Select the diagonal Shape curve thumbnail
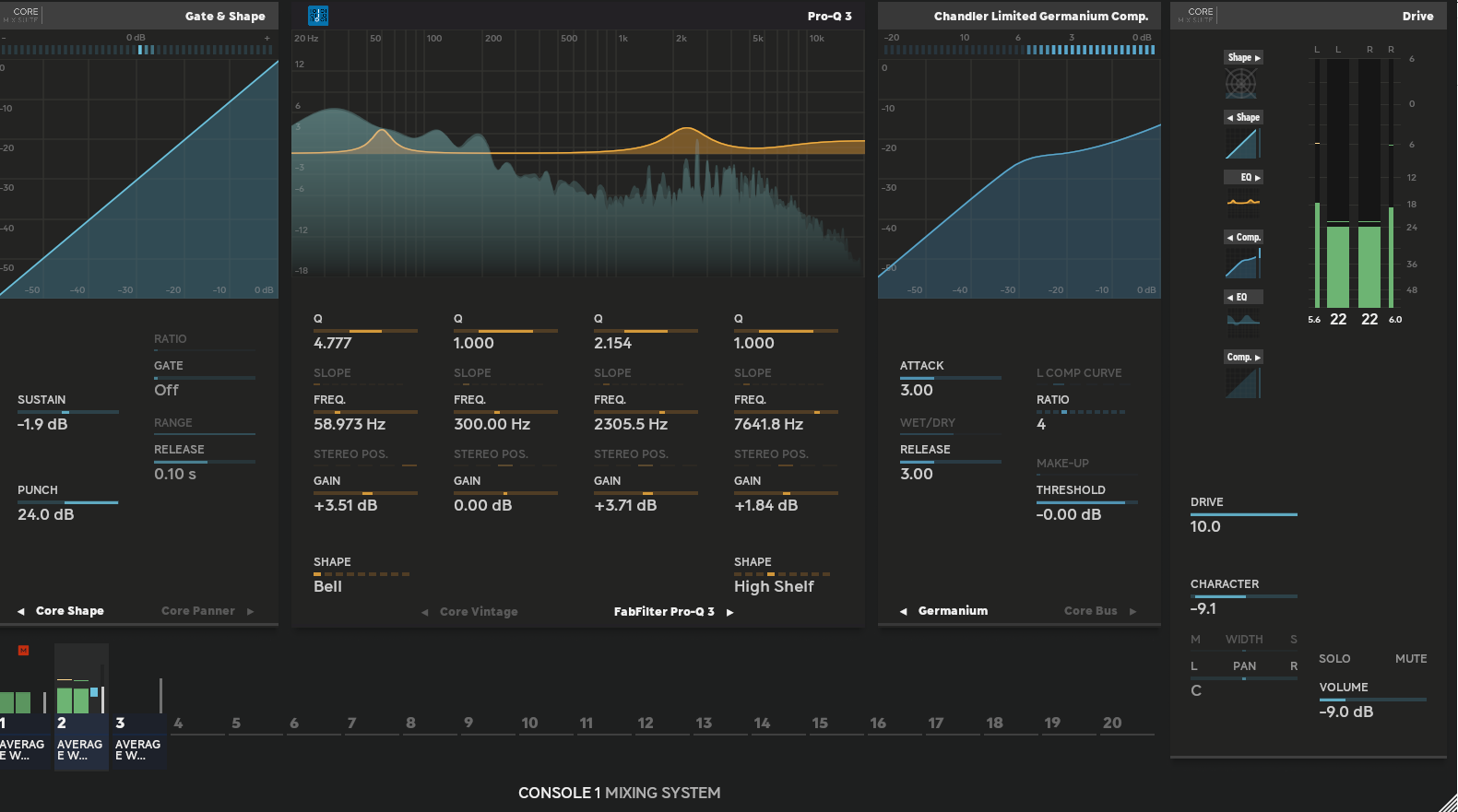Viewport: 1458px width, 812px height. coord(1242,144)
